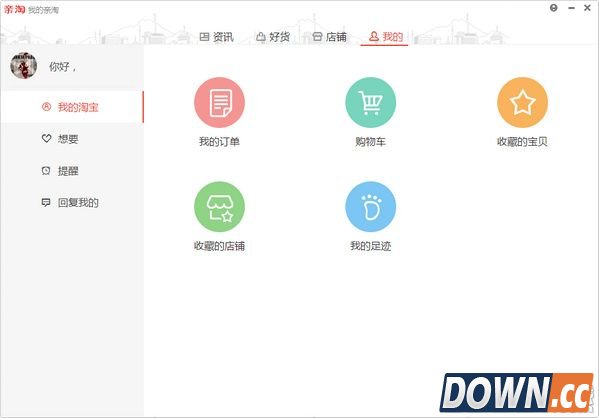Switch to the 好货 tab
Viewport: 599px width, 418px height.
click(x=273, y=37)
